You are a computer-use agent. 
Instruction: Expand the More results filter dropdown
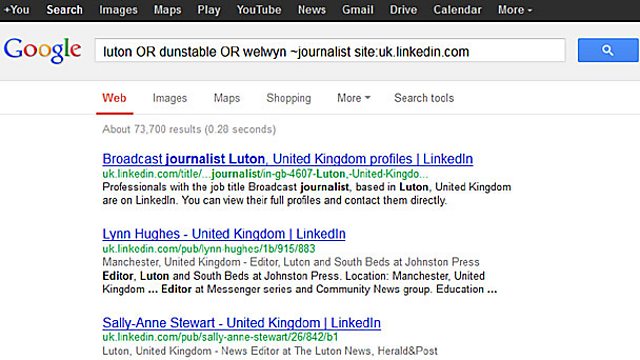tap(353, 98)
